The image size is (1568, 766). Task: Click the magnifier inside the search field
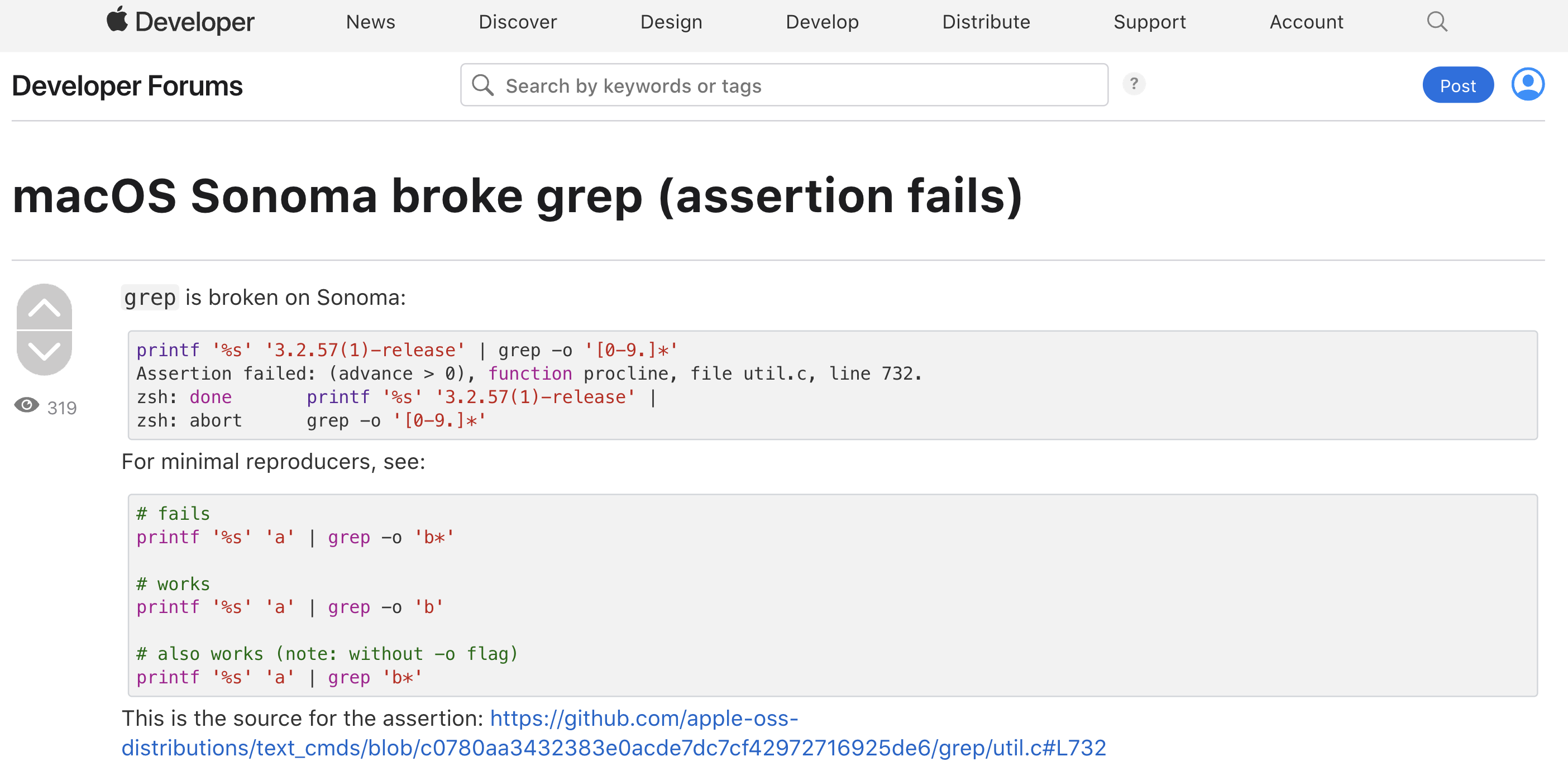(482, 84)
